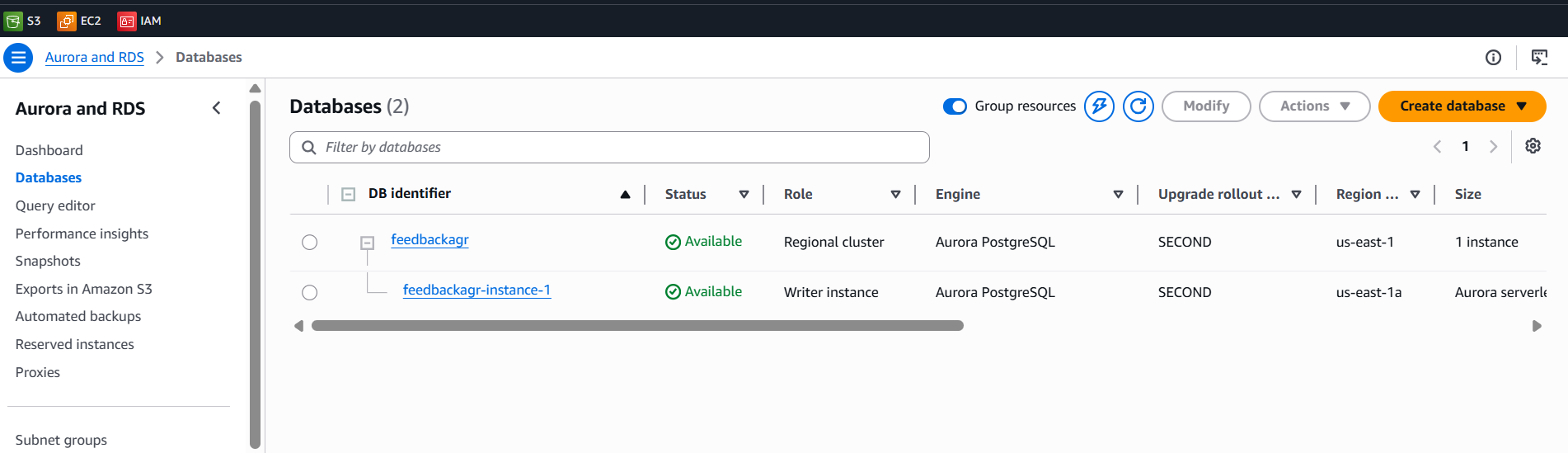Screen dimensions: 1568x453
Task: Sort by Role column arrow
Action: point(895,195)
